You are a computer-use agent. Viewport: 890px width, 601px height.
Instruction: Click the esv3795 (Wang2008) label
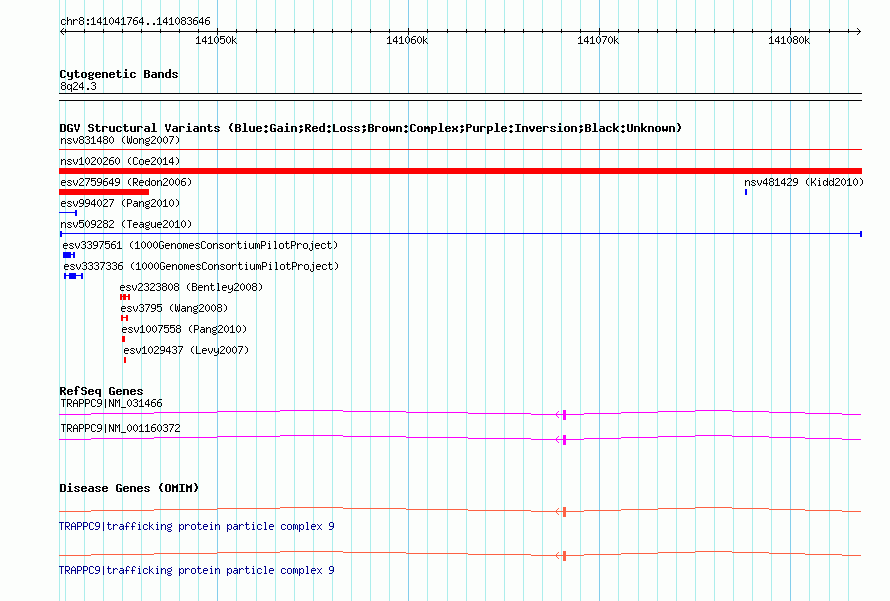point(174,308)
